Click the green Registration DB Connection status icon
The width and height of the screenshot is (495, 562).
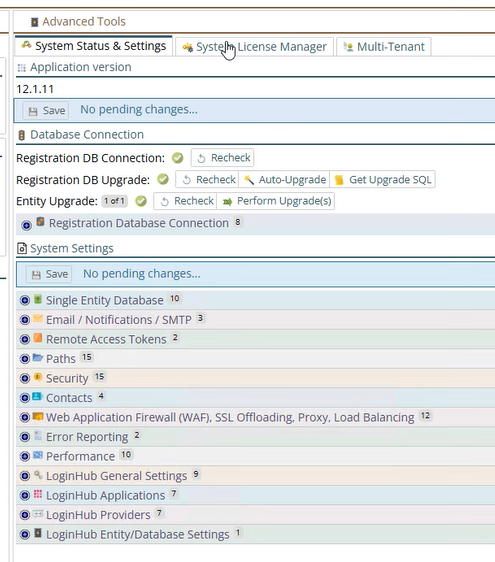(177, 158)
